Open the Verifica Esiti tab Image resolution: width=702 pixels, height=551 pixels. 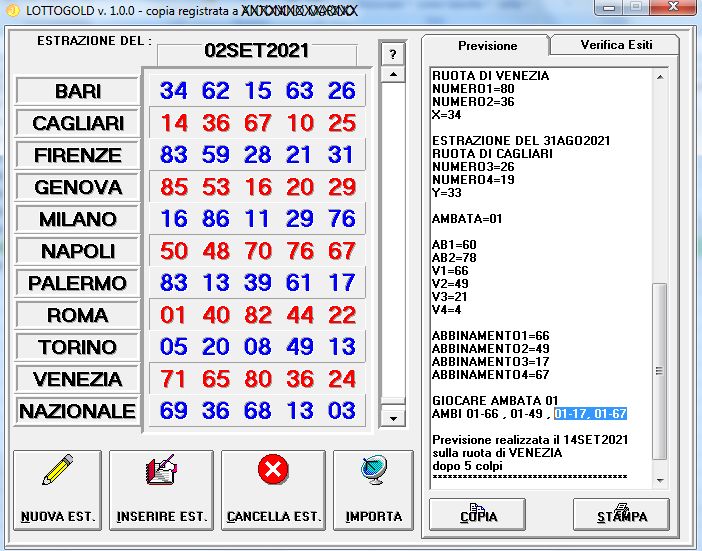coord(616,45)
